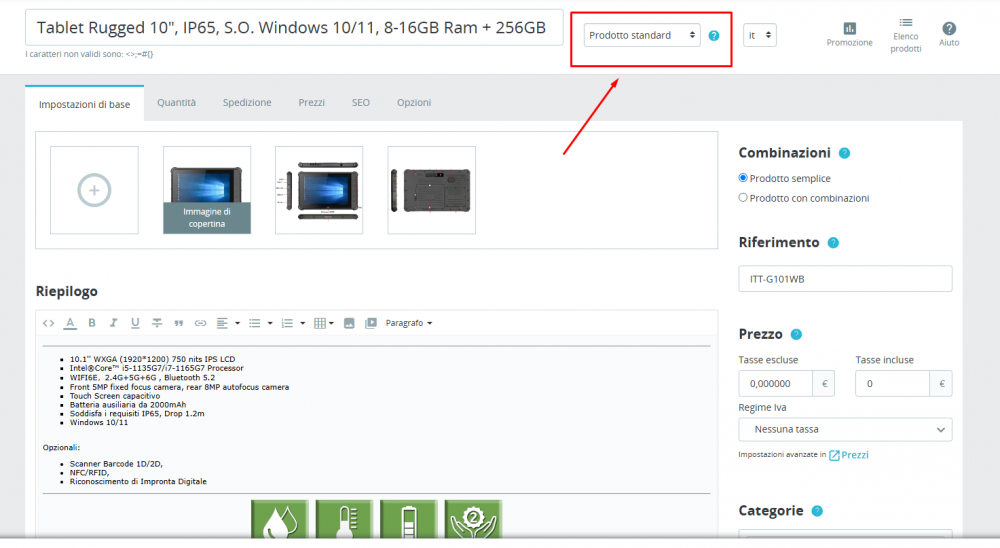Insert media video in editor
Screen dimensions: 1000x548
(x=371, y=323)
